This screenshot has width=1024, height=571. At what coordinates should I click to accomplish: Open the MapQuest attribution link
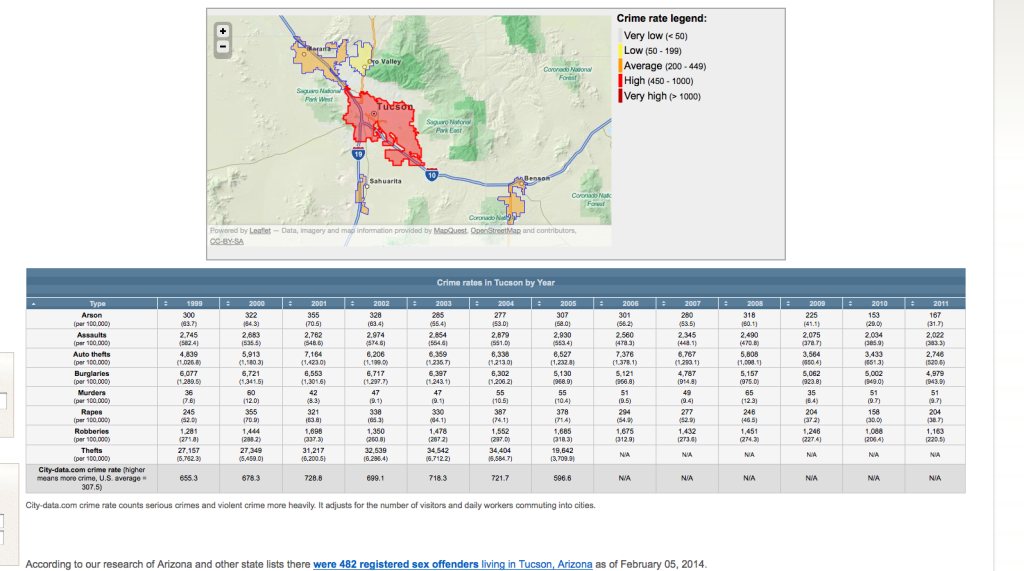pos(450,231)
